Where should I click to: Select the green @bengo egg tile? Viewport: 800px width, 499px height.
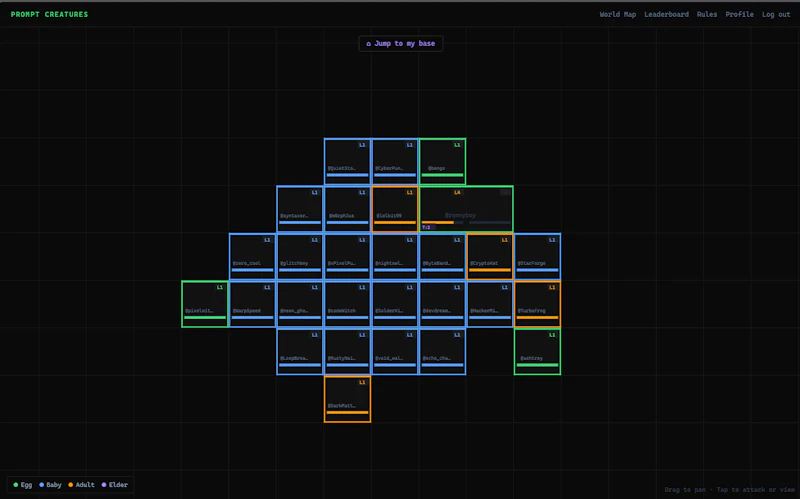pos(442,161)
